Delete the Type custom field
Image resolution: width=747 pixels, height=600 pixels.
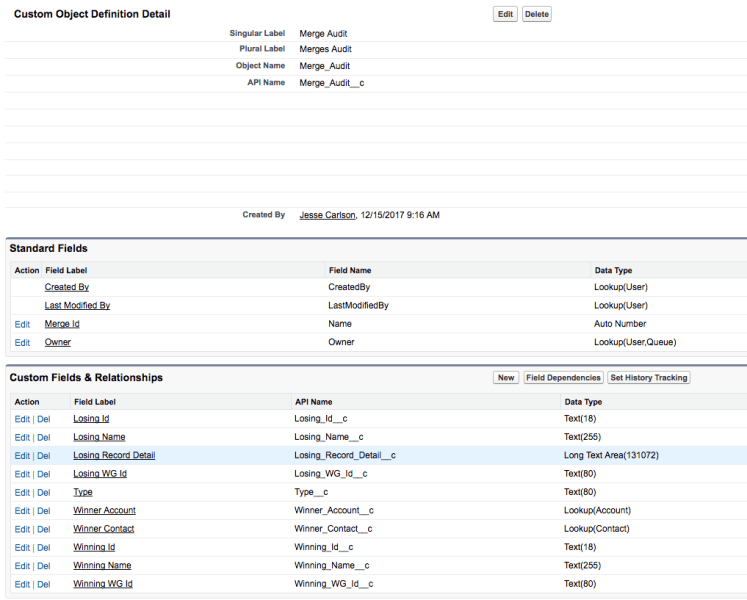[x=44, y=493]
